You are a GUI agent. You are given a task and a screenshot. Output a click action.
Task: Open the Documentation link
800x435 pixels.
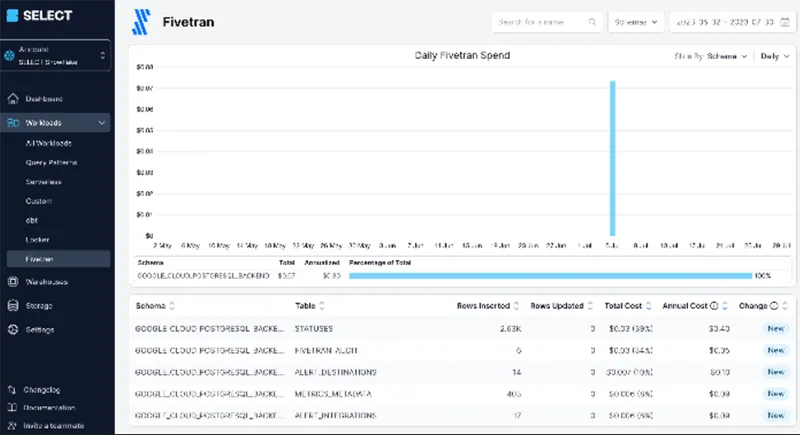(49, 407)
